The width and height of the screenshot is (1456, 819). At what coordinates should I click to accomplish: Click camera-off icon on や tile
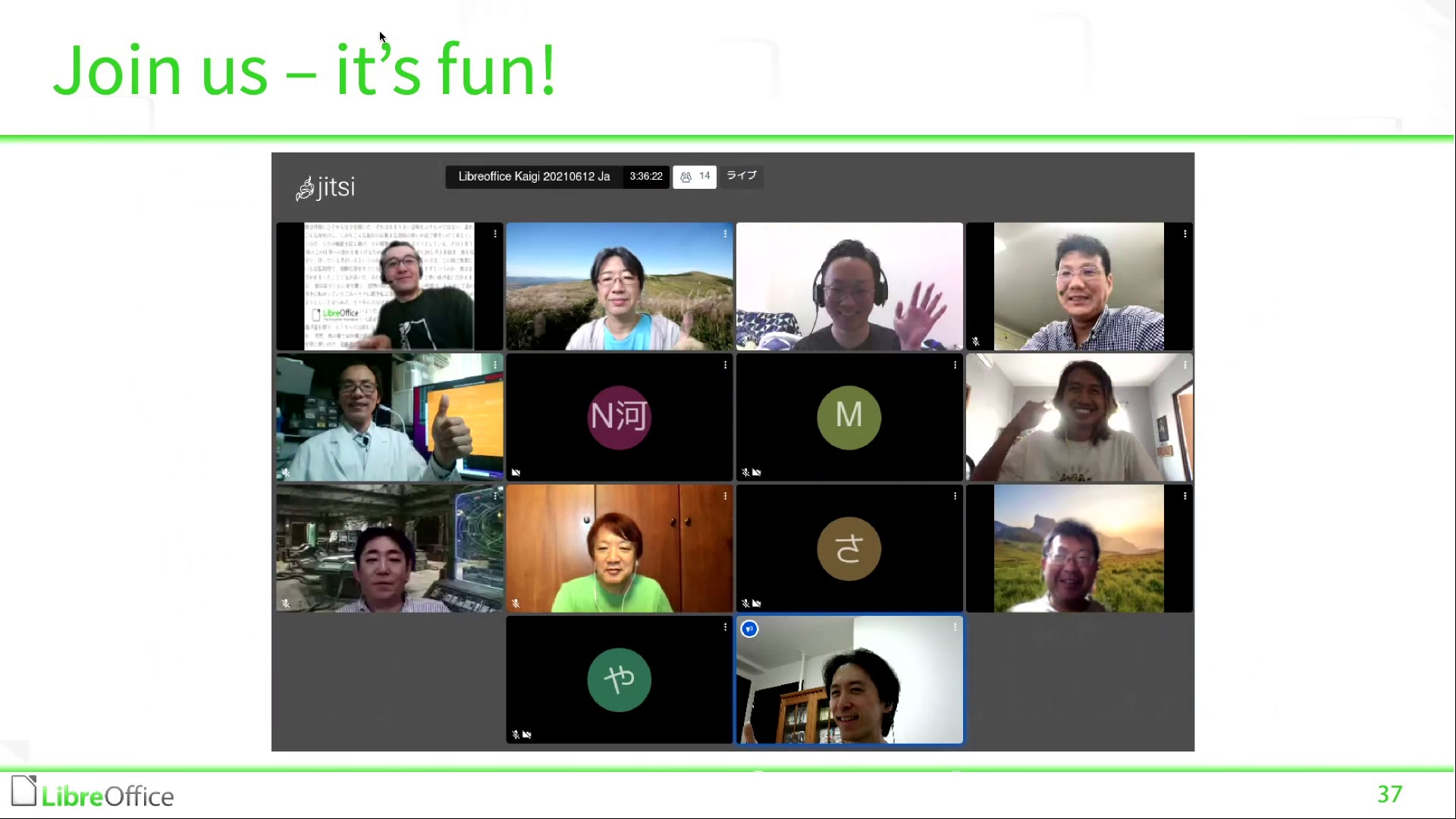527,735
